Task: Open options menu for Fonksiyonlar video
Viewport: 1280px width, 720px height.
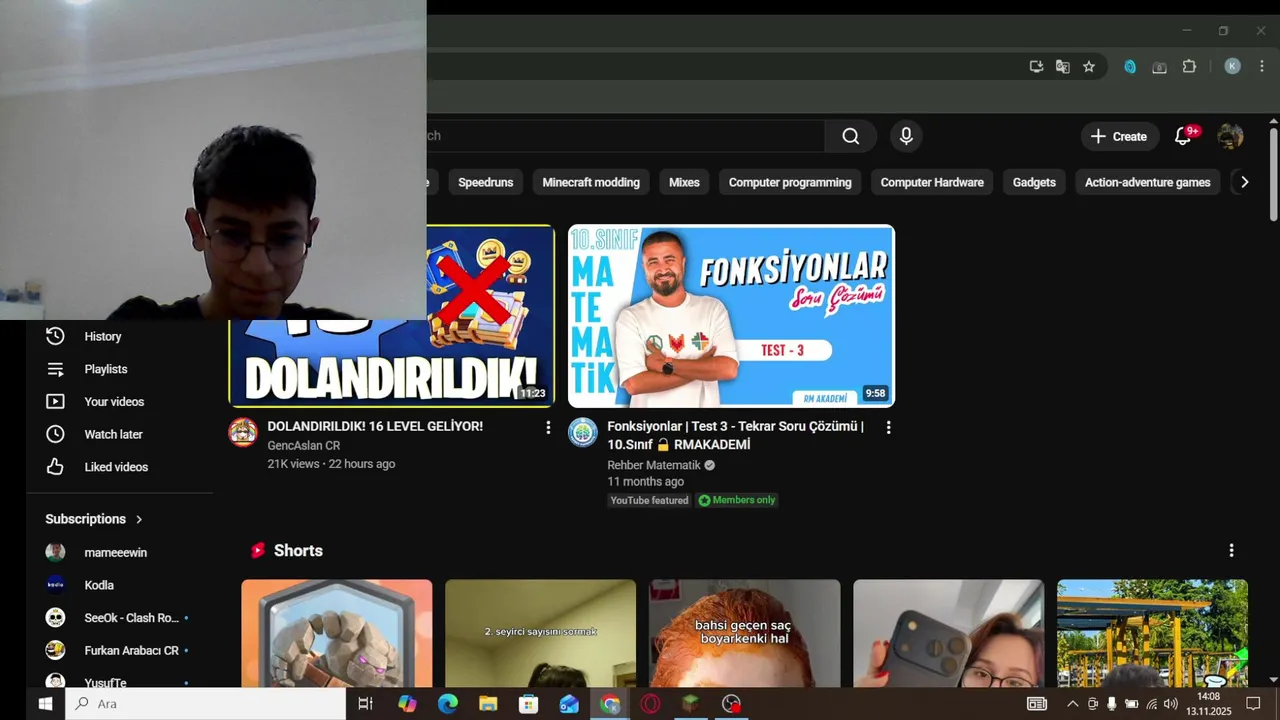Action: click(x=888, y=427)
